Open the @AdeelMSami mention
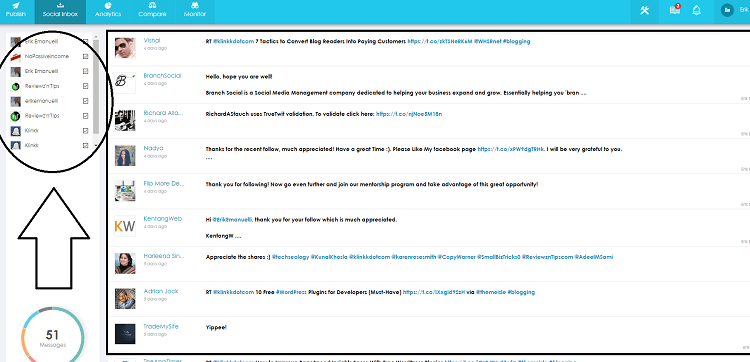Viewport: 750px width, 362px height. [x=594, y=257]
